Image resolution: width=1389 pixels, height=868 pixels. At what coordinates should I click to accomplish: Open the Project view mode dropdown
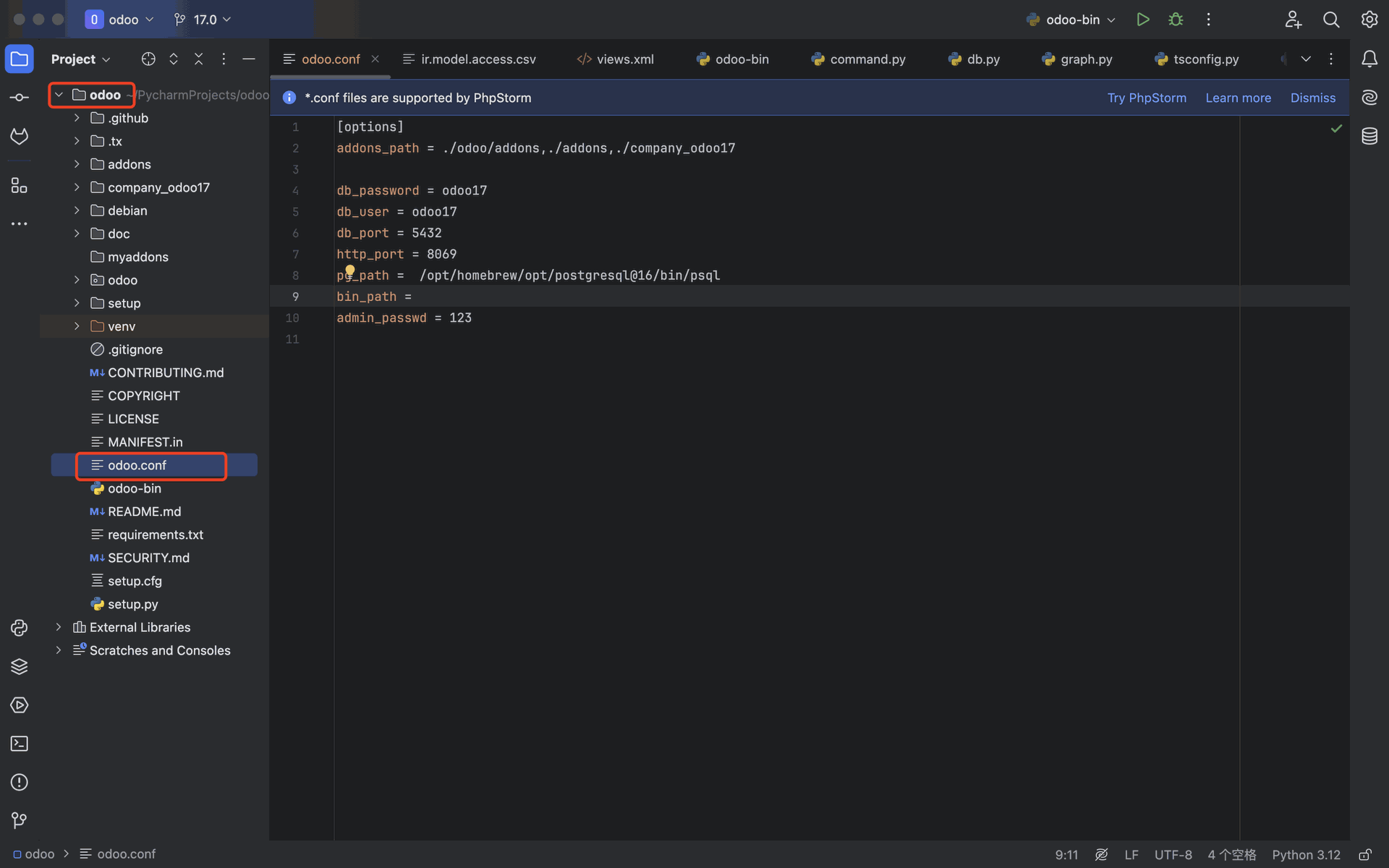pyautogui.click(x=81, y=59)
